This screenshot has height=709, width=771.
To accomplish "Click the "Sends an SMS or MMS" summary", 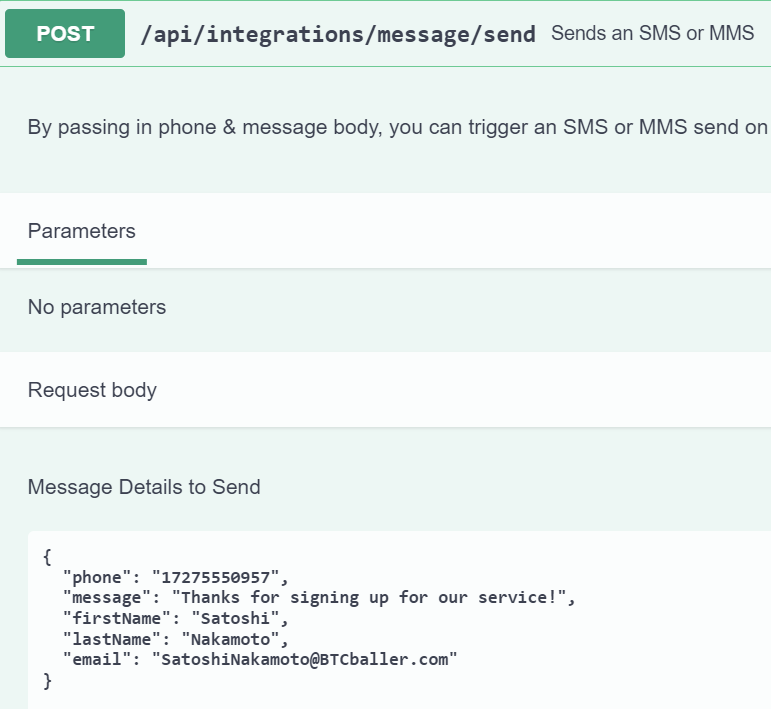I will point(652,33).
